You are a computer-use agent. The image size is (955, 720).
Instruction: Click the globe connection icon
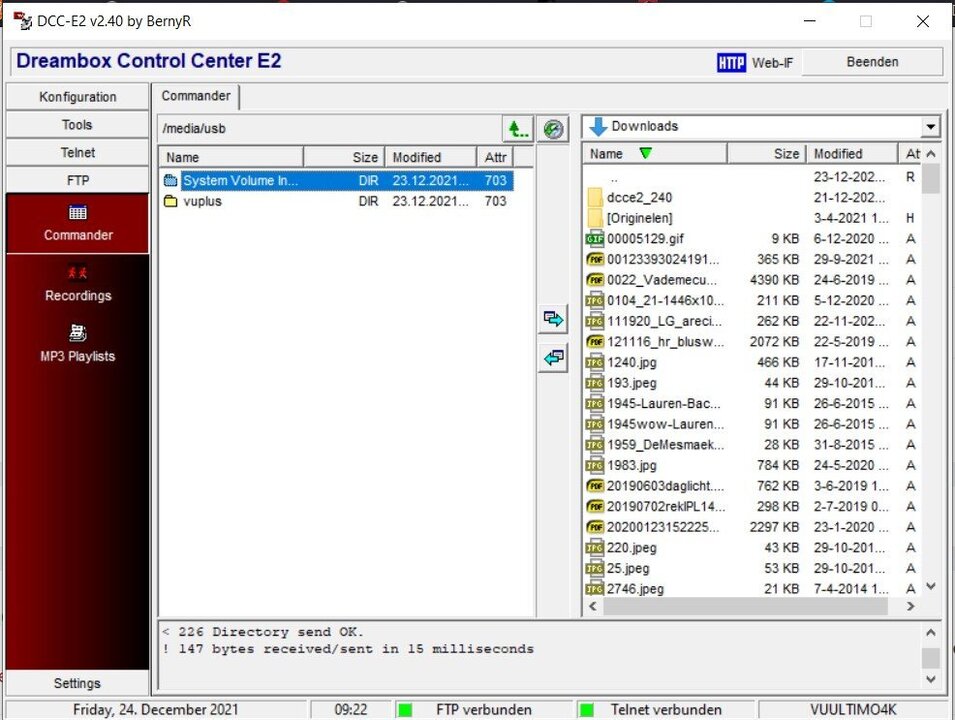click(553, 128)
